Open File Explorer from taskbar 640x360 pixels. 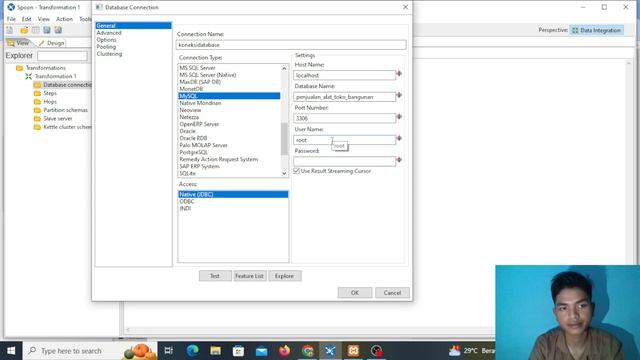coord(216,351)
